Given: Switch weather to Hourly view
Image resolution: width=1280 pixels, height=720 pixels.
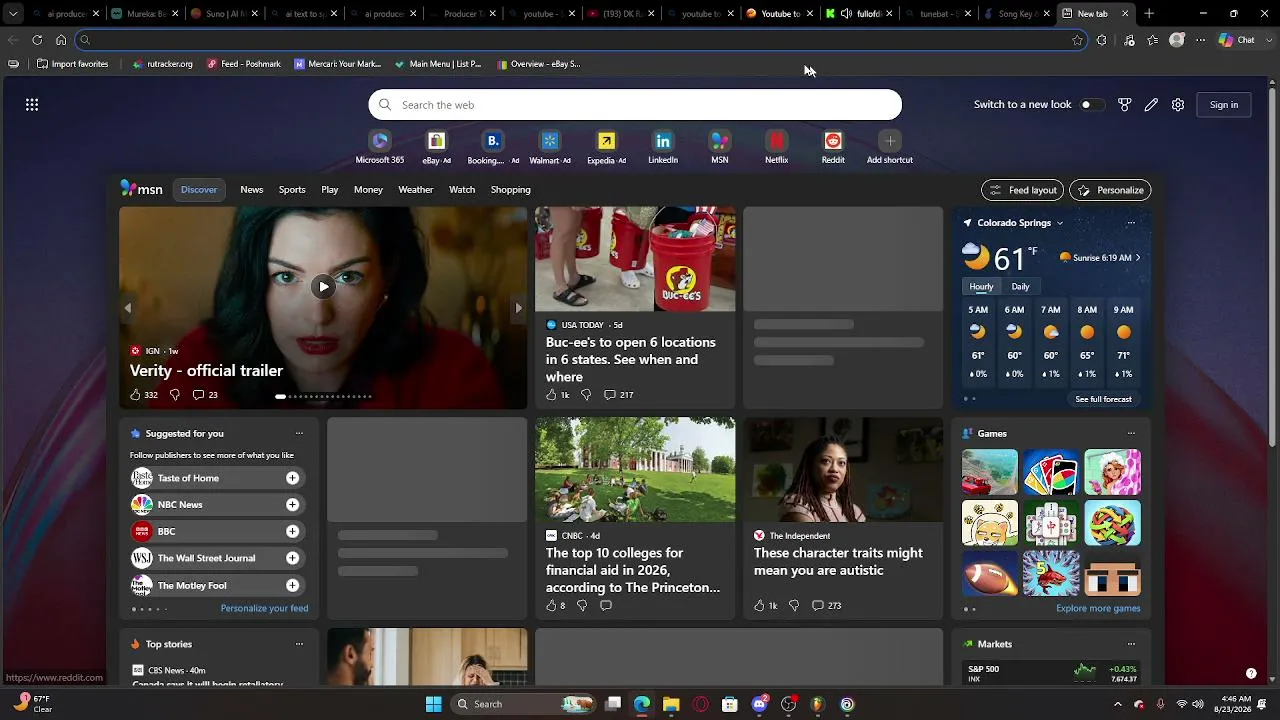Looking at the screenshot, I should tap(981, 287).
